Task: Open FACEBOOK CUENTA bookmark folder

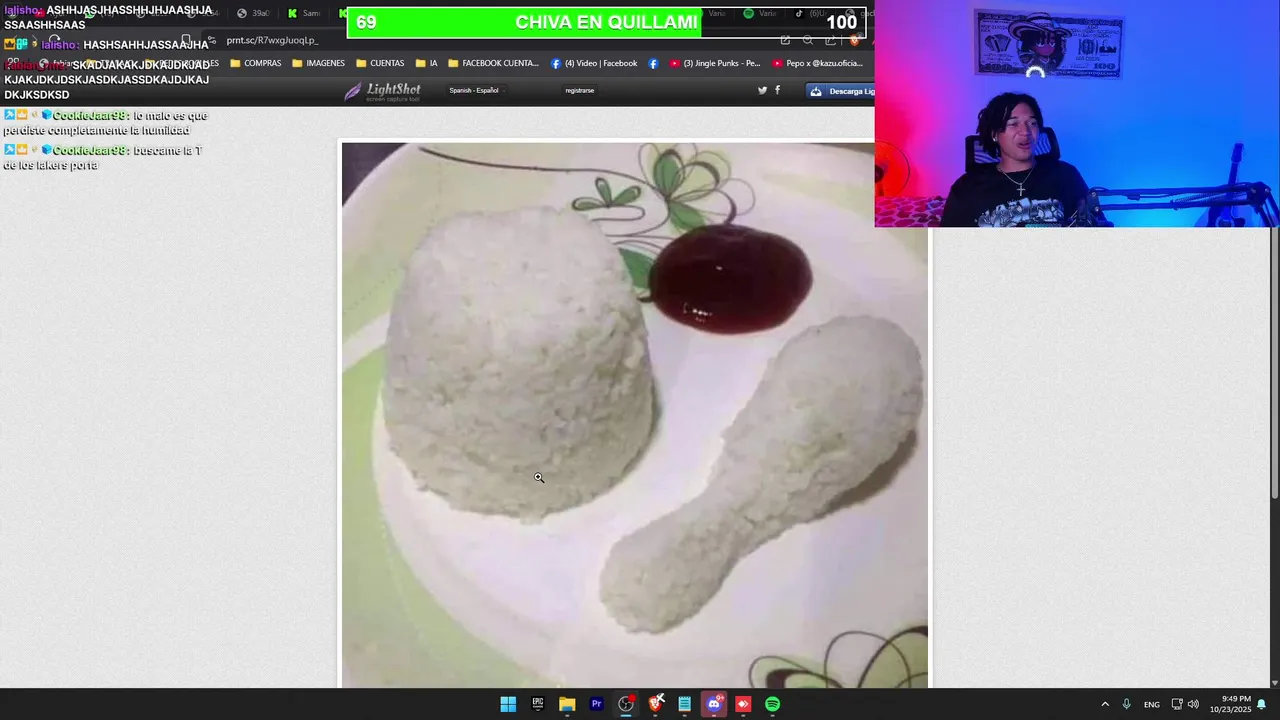Action: (494, 63)
